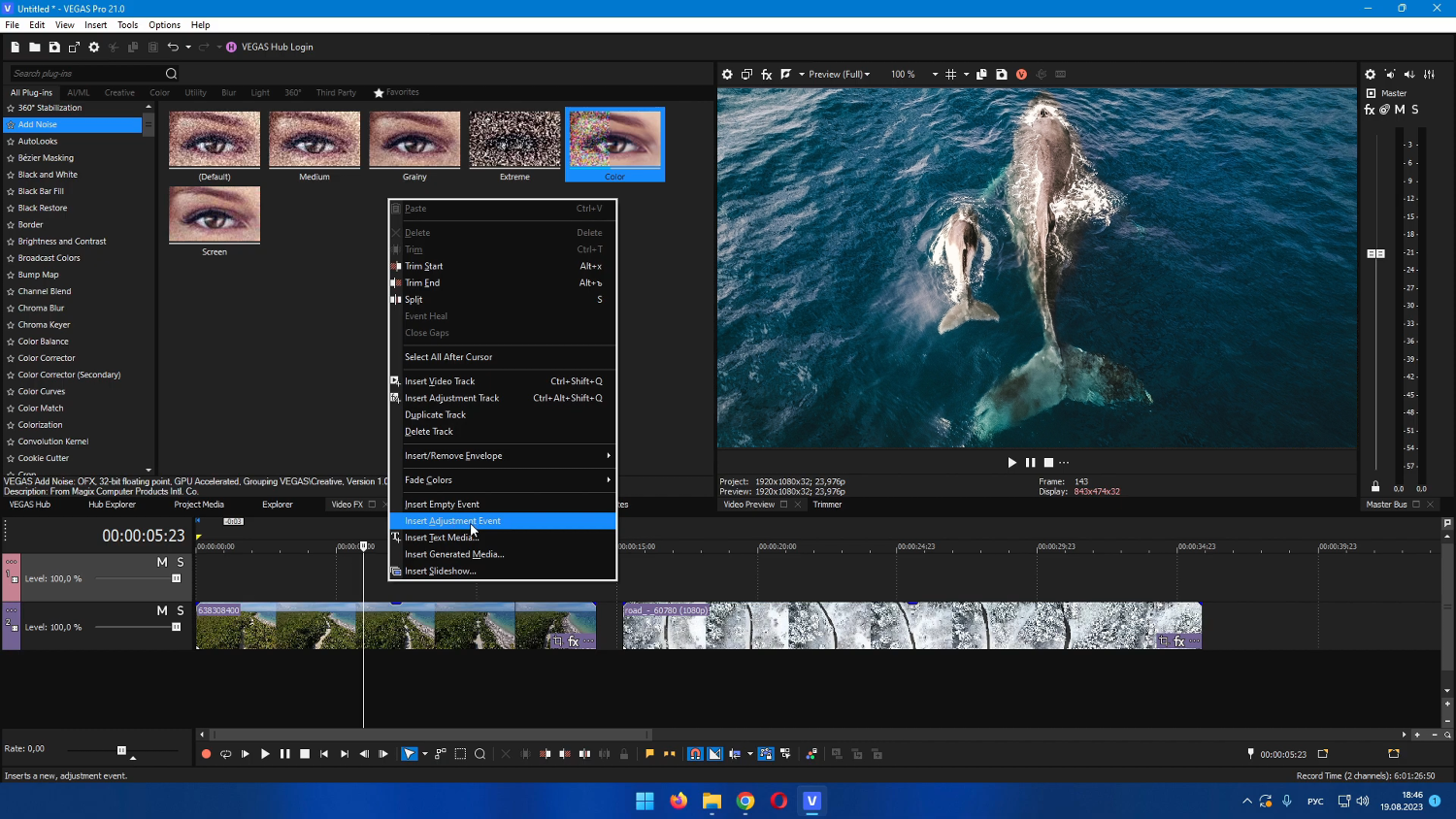The height and width of the screenshot is (819, 1456).
Task: Open 100 % preview zoom dropdown
Action: click(914, 74)
